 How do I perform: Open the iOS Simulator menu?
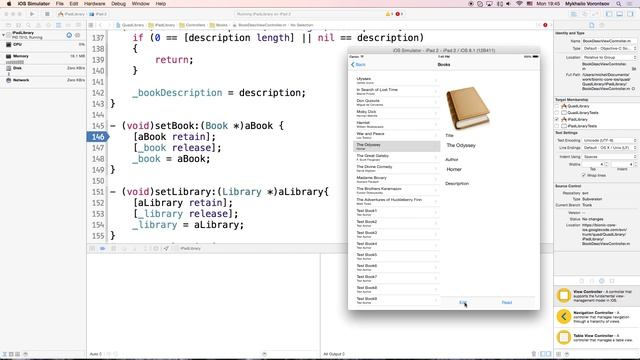point(33,4)
